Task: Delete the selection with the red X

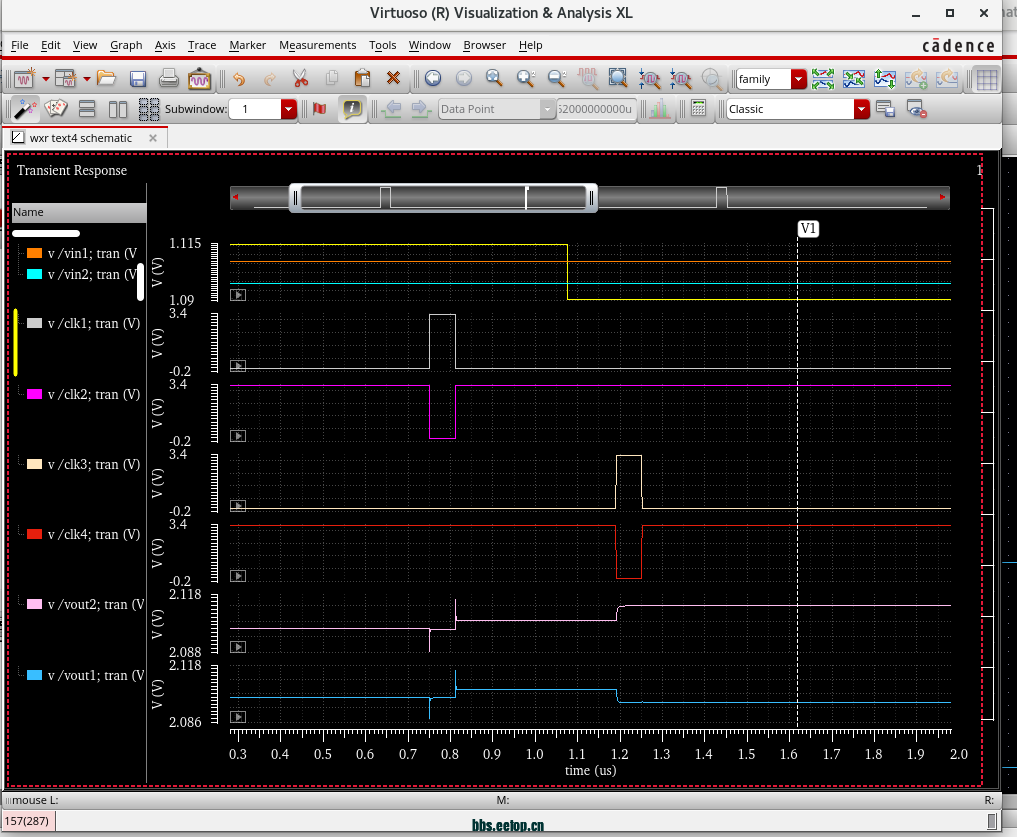Action: point(393,79)
